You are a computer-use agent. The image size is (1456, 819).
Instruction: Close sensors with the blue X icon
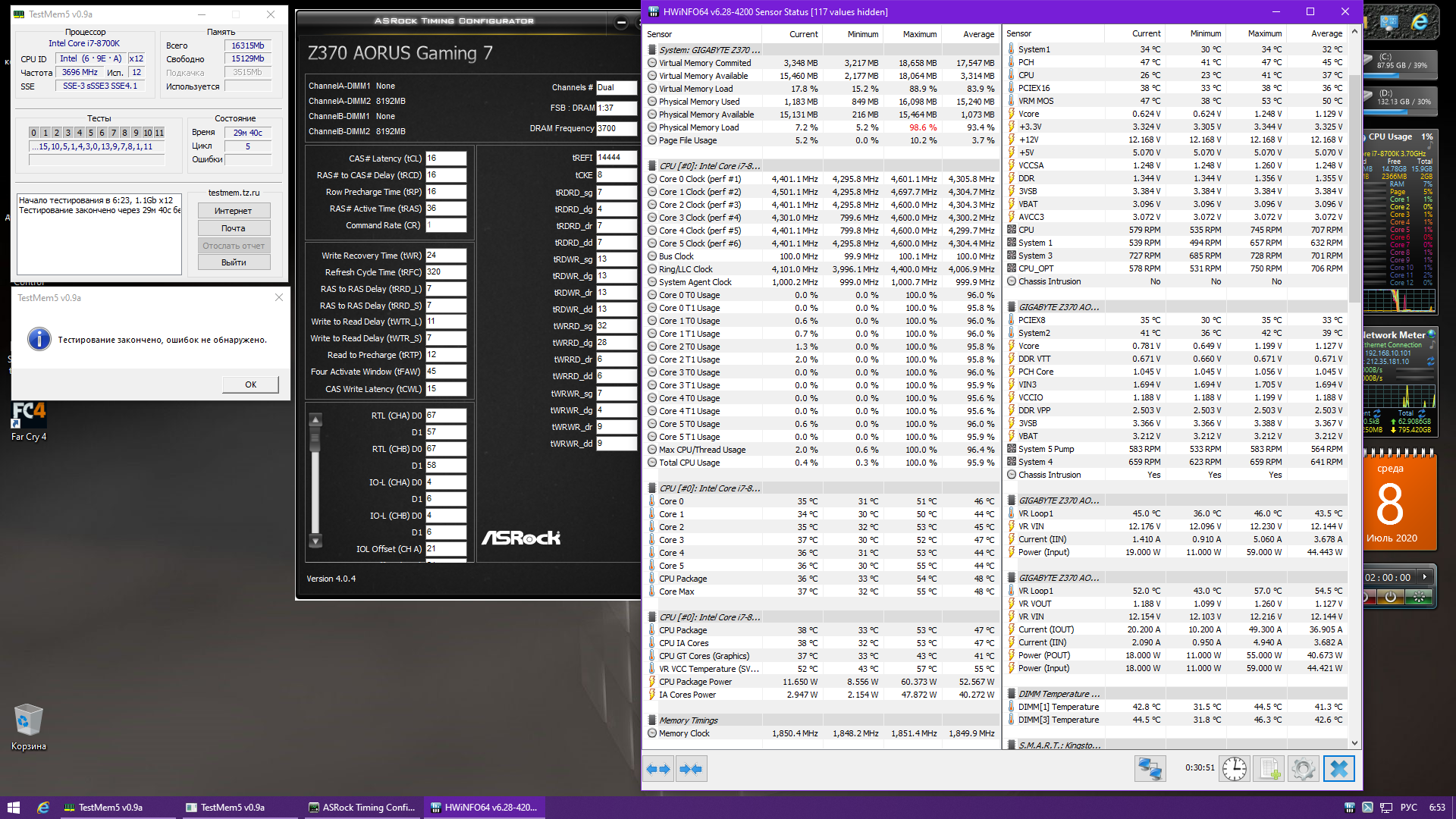tap(1338, 769)
